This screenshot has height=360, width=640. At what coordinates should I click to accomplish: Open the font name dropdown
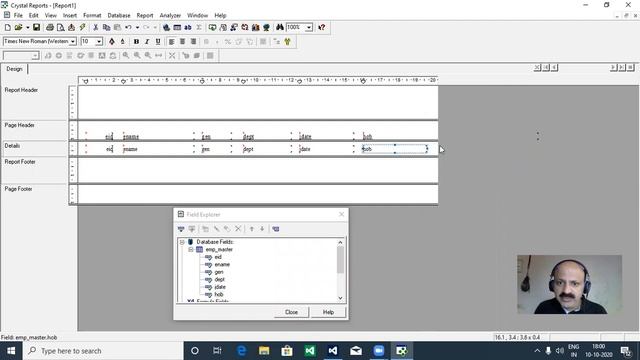pyautogui.click(x=73, y=42)
